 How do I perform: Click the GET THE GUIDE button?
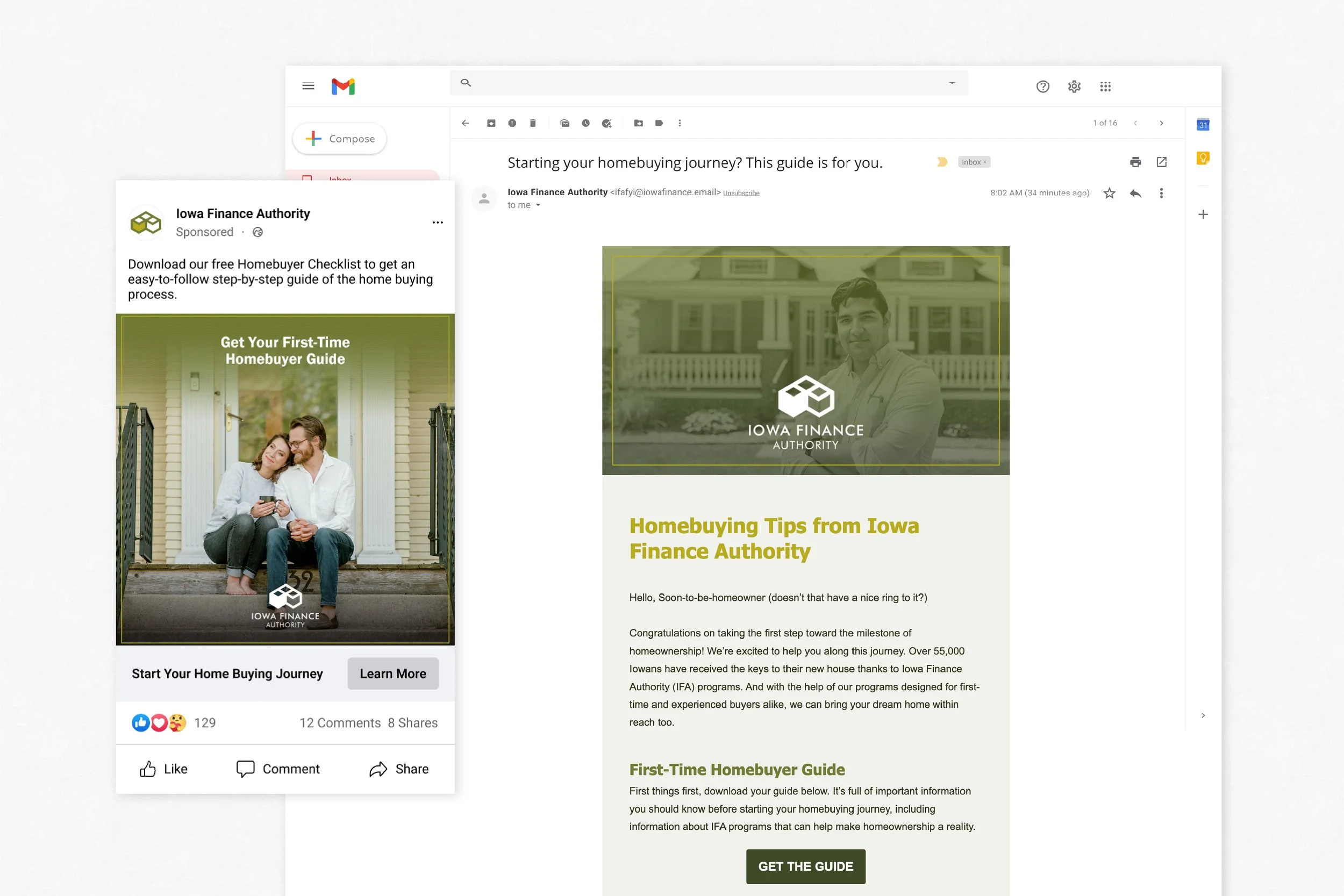pos(806,866)
